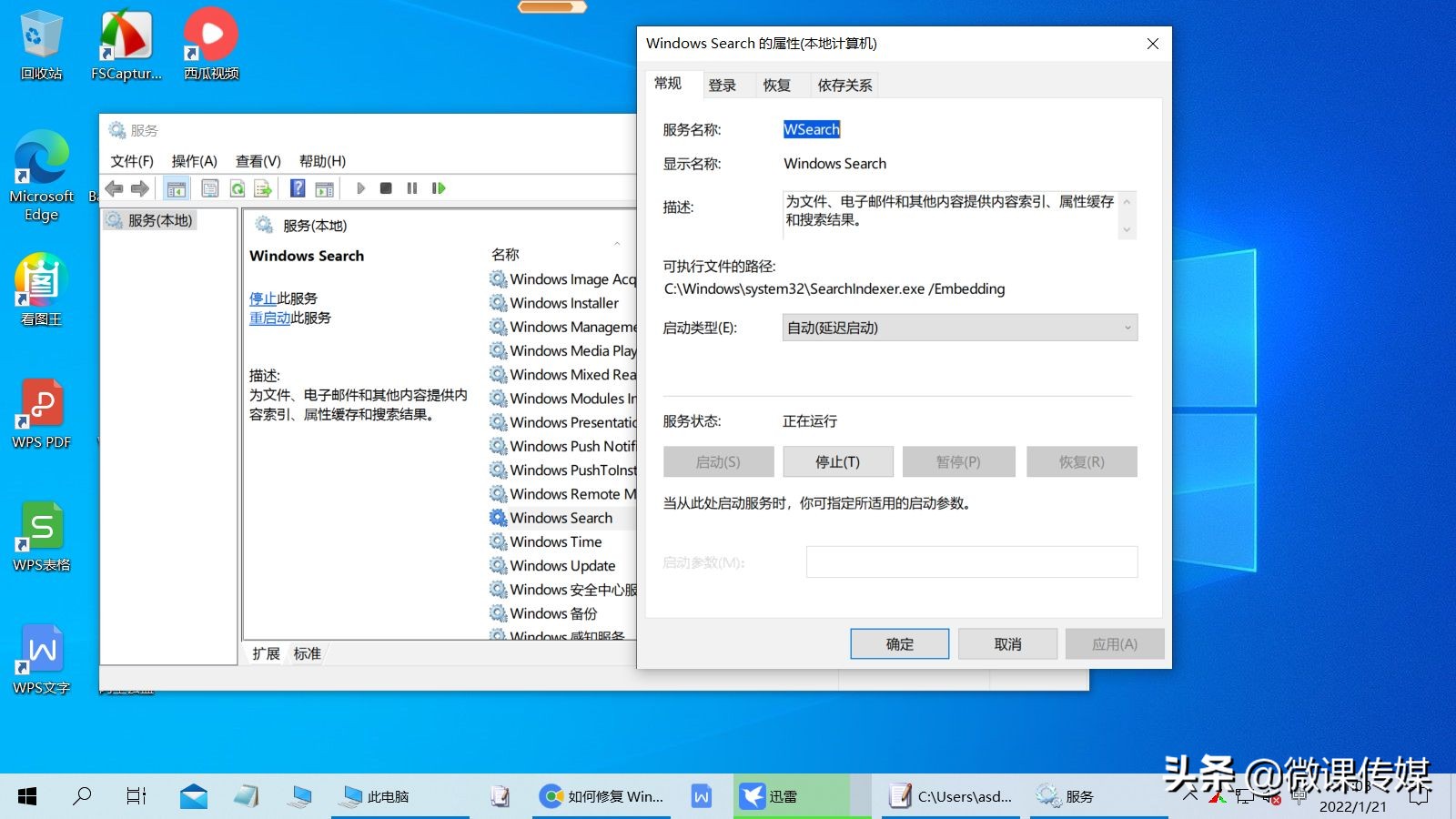This screenshot has height=819, width=1456.
Task: Open the 启动类型 startup type dropdown
Action: (x=960, y=328)
